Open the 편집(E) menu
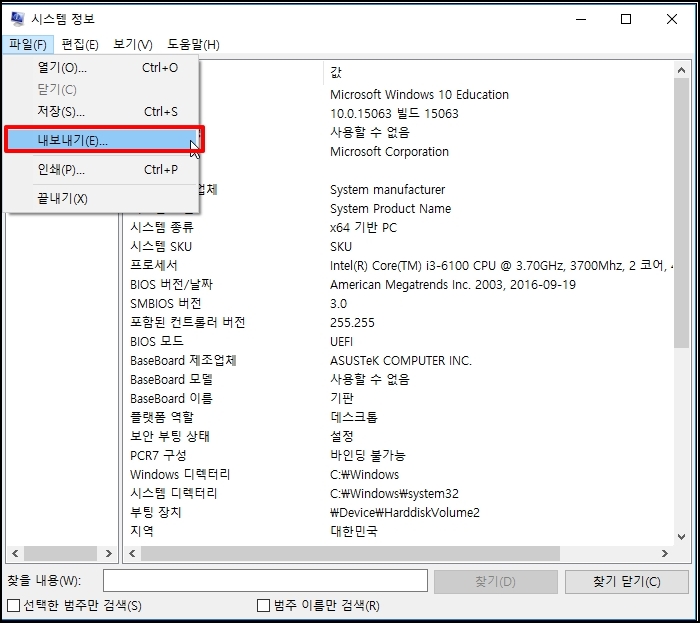 [79, 45]
